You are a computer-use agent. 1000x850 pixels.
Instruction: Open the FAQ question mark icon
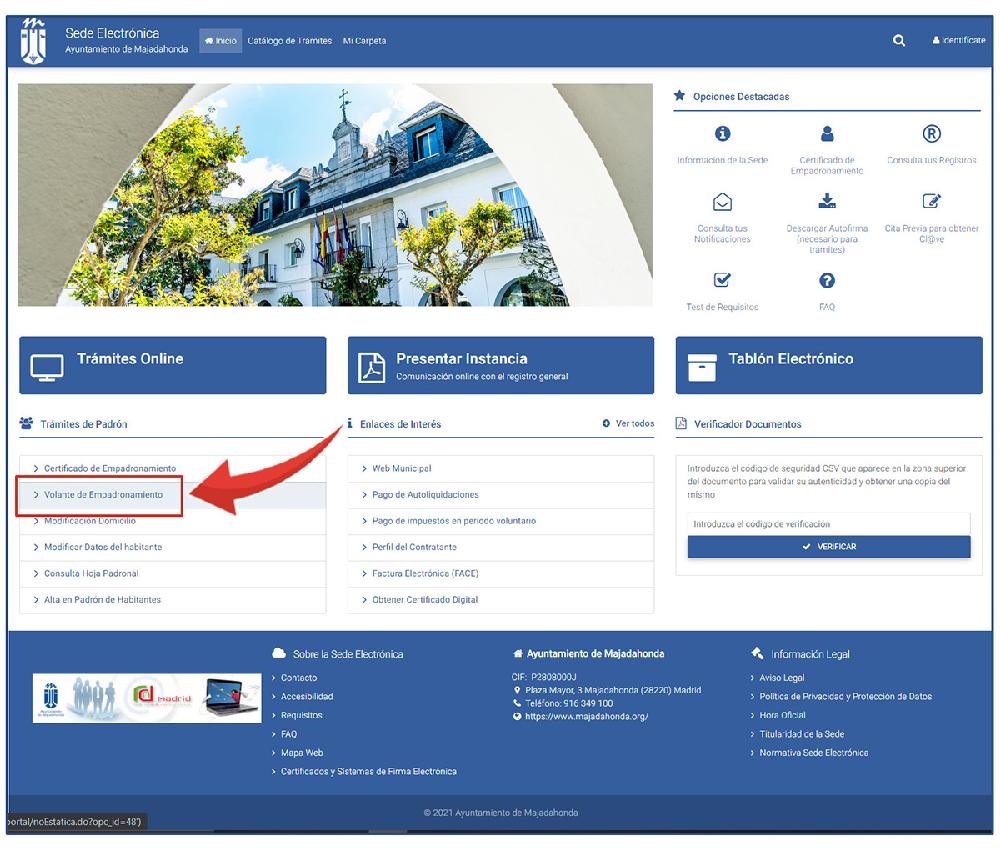[x=827, y=280]
